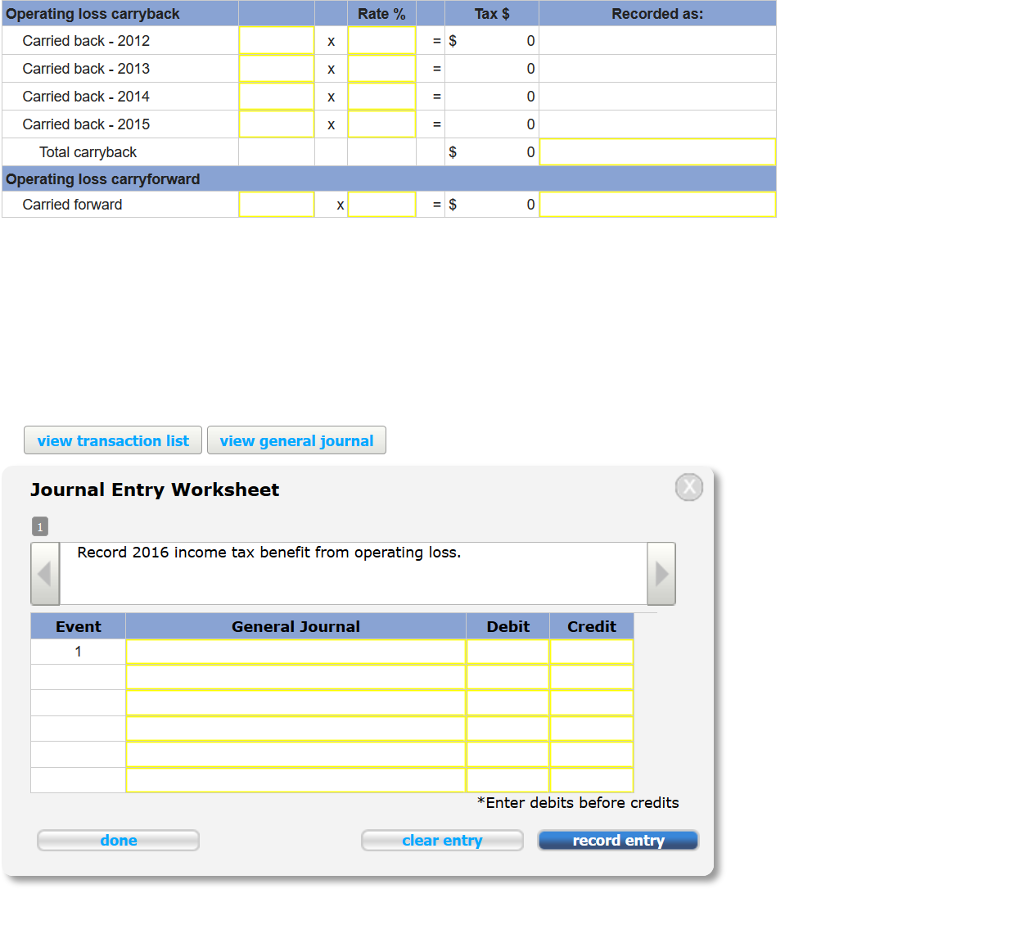This screenshot has width=1024, height=925.
Task: Click the 'Credit' column header
Action: click(x=592, y=626)
